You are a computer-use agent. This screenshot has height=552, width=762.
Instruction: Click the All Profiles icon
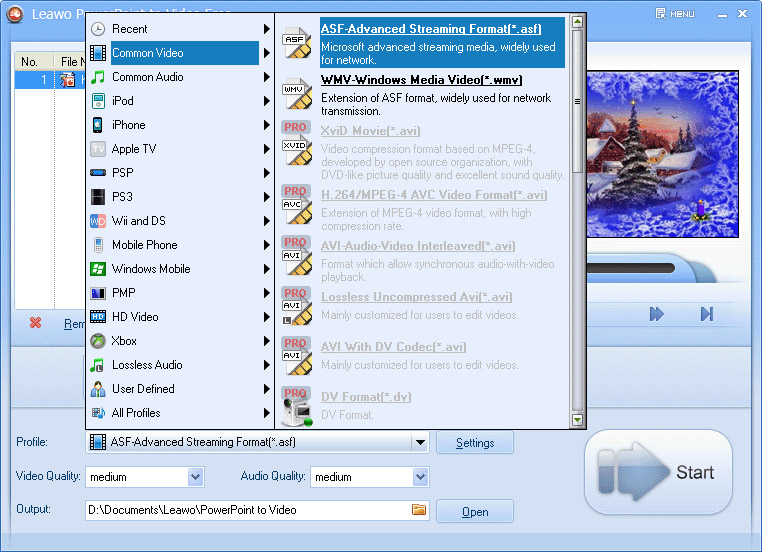pos(98,413)
